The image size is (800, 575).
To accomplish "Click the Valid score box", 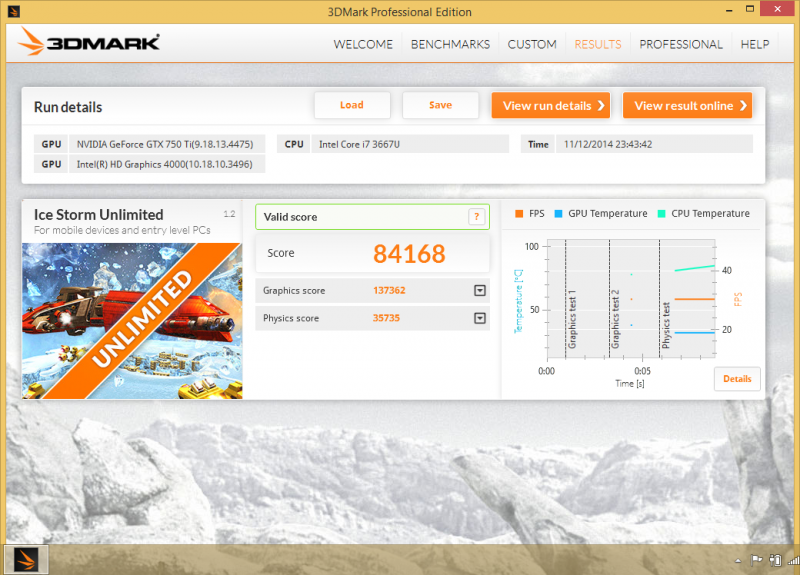I will pos(372,217).
